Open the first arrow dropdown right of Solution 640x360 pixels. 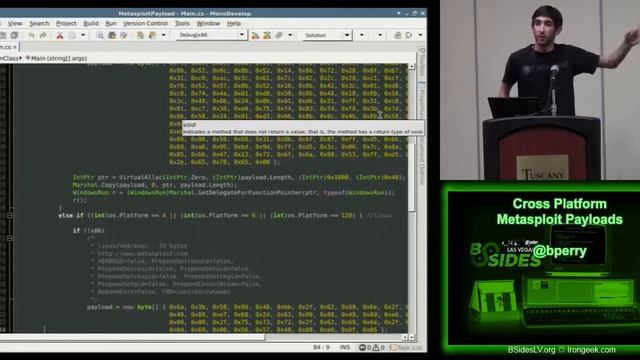(x=362, y=36)
